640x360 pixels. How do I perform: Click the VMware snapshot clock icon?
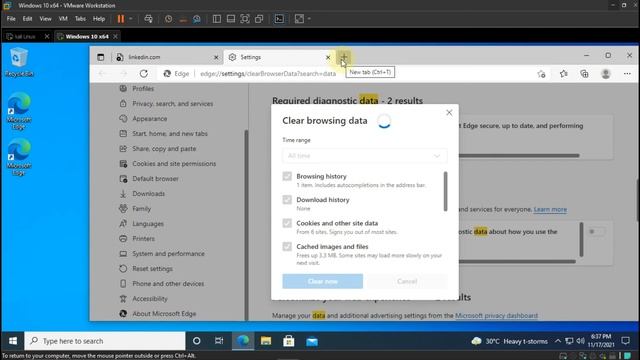coord(168,19)
